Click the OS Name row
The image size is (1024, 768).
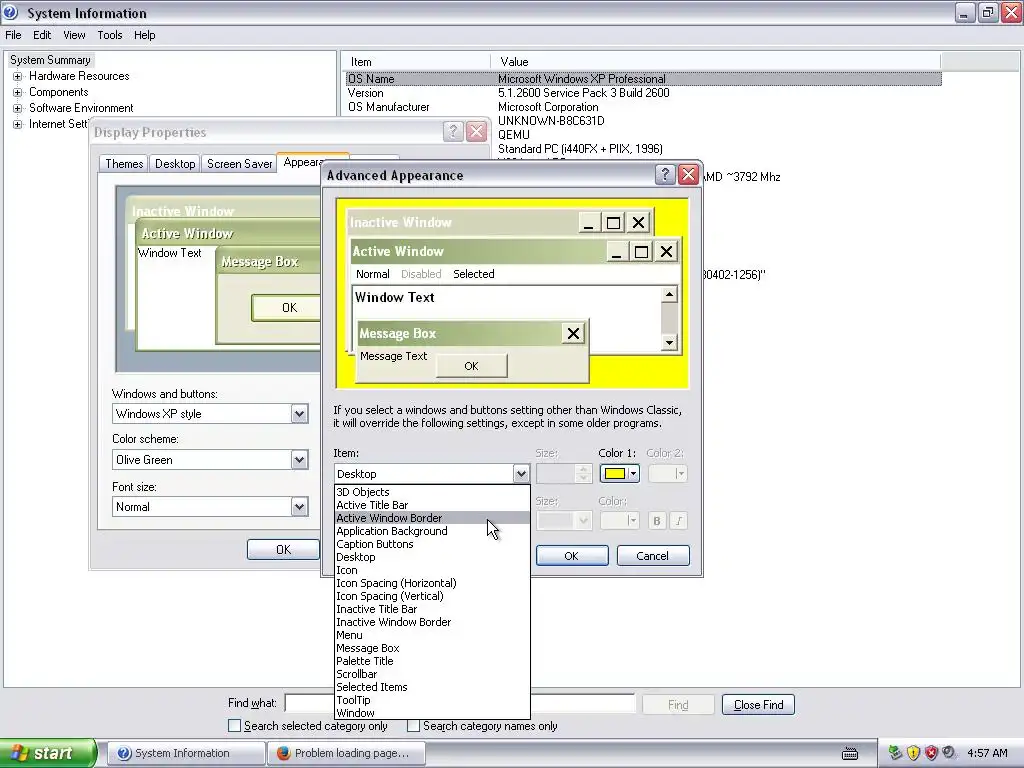coord(643,79)
